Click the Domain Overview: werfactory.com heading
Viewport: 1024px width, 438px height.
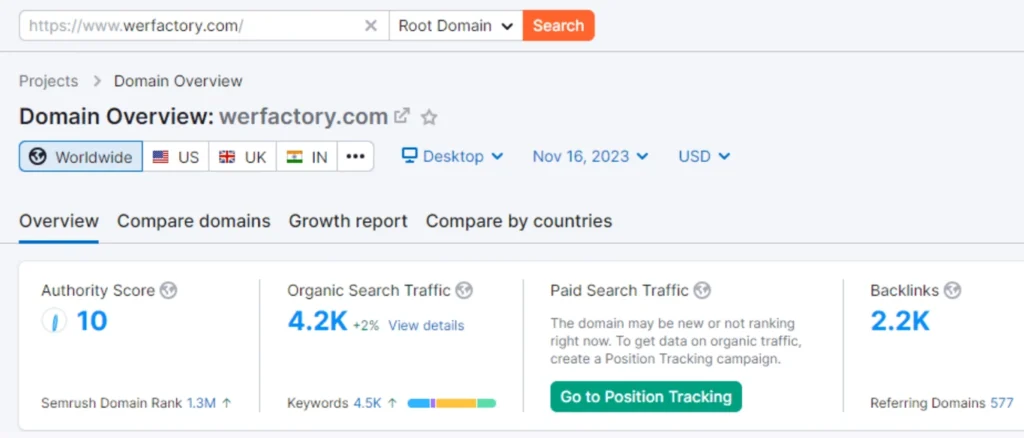(203, 117)
